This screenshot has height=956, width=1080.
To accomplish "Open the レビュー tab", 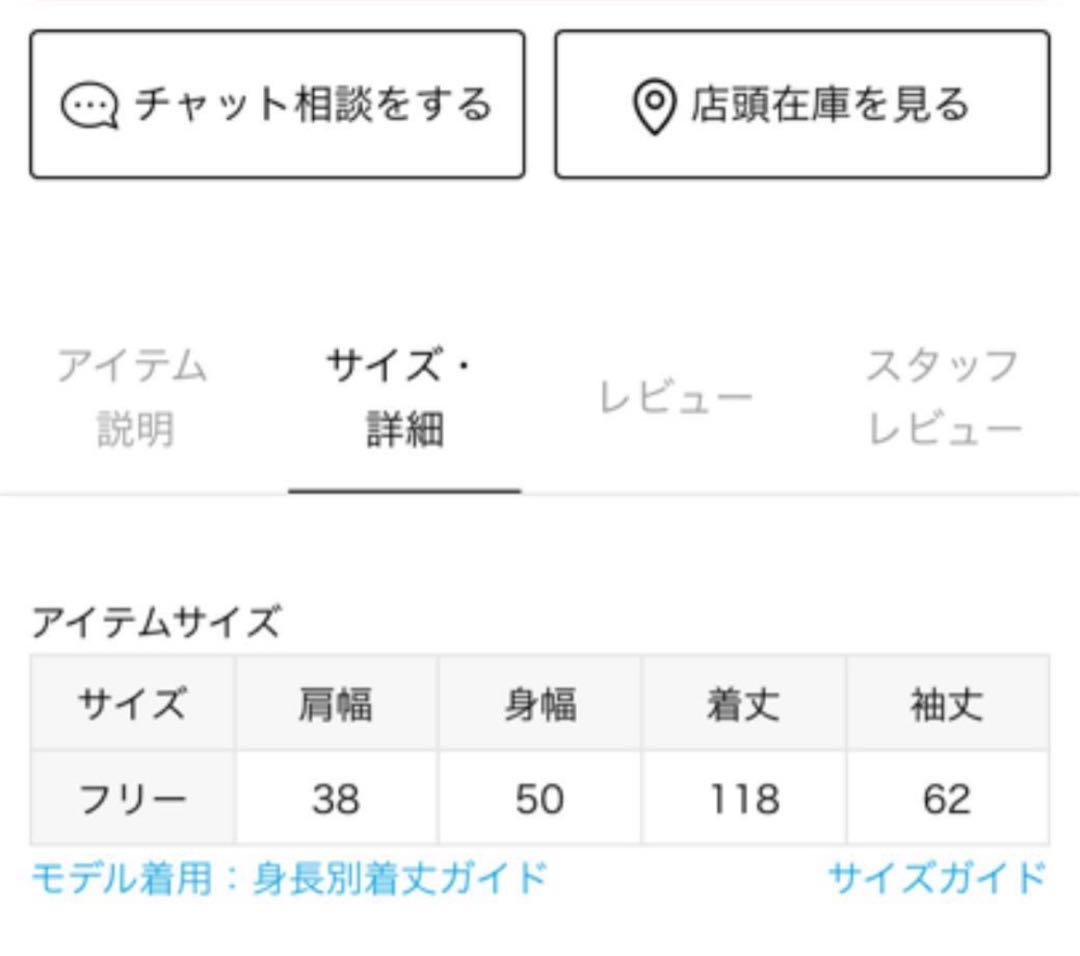I will (675, 398).
